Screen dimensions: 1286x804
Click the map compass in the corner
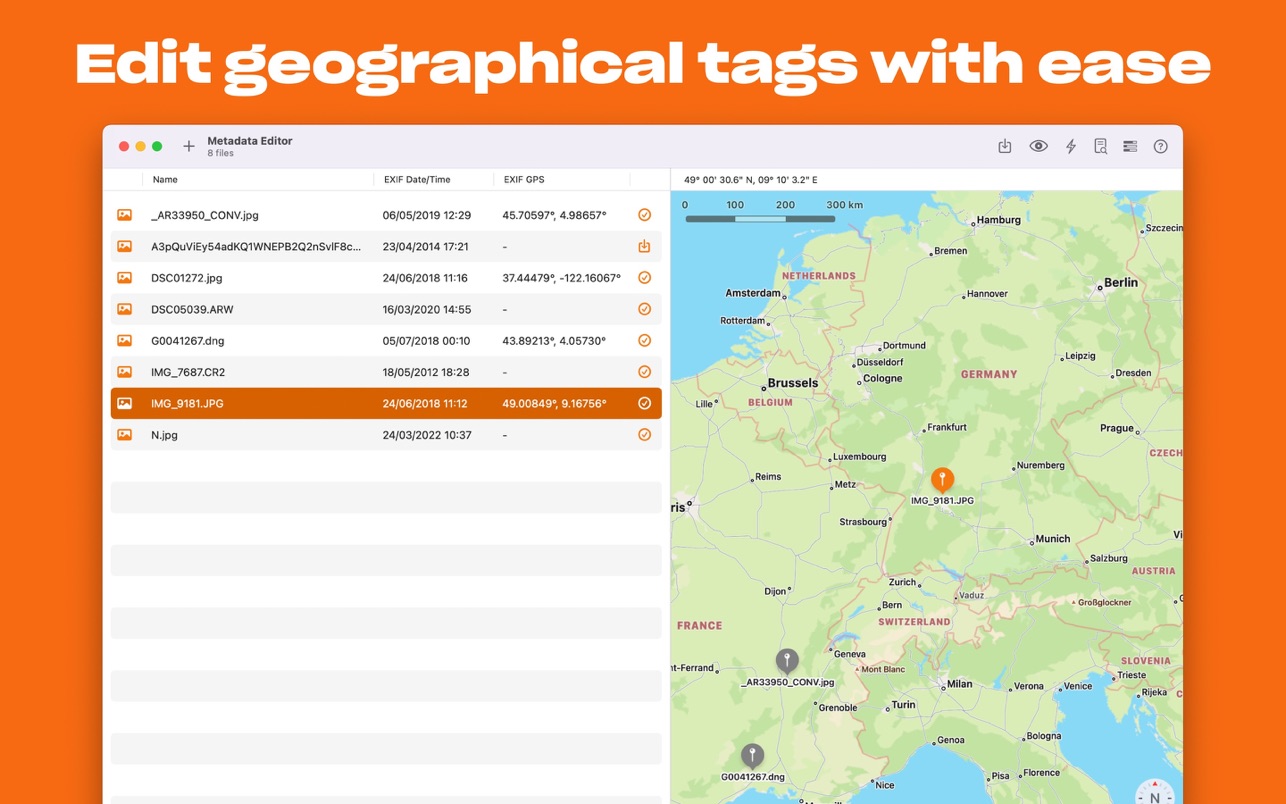pyautogui.click(x=1155, y=792)
